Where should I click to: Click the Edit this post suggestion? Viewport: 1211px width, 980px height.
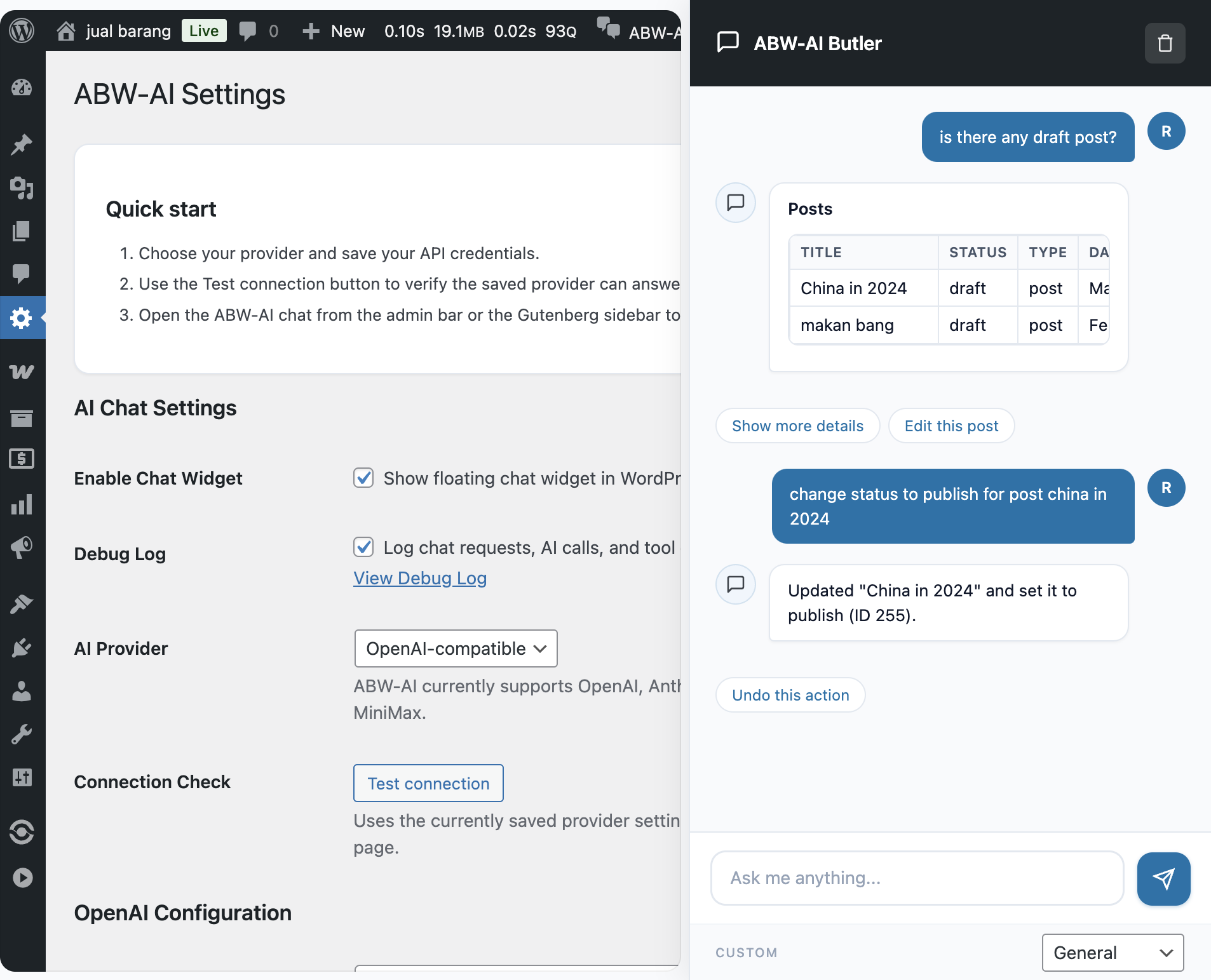point(951,426)
